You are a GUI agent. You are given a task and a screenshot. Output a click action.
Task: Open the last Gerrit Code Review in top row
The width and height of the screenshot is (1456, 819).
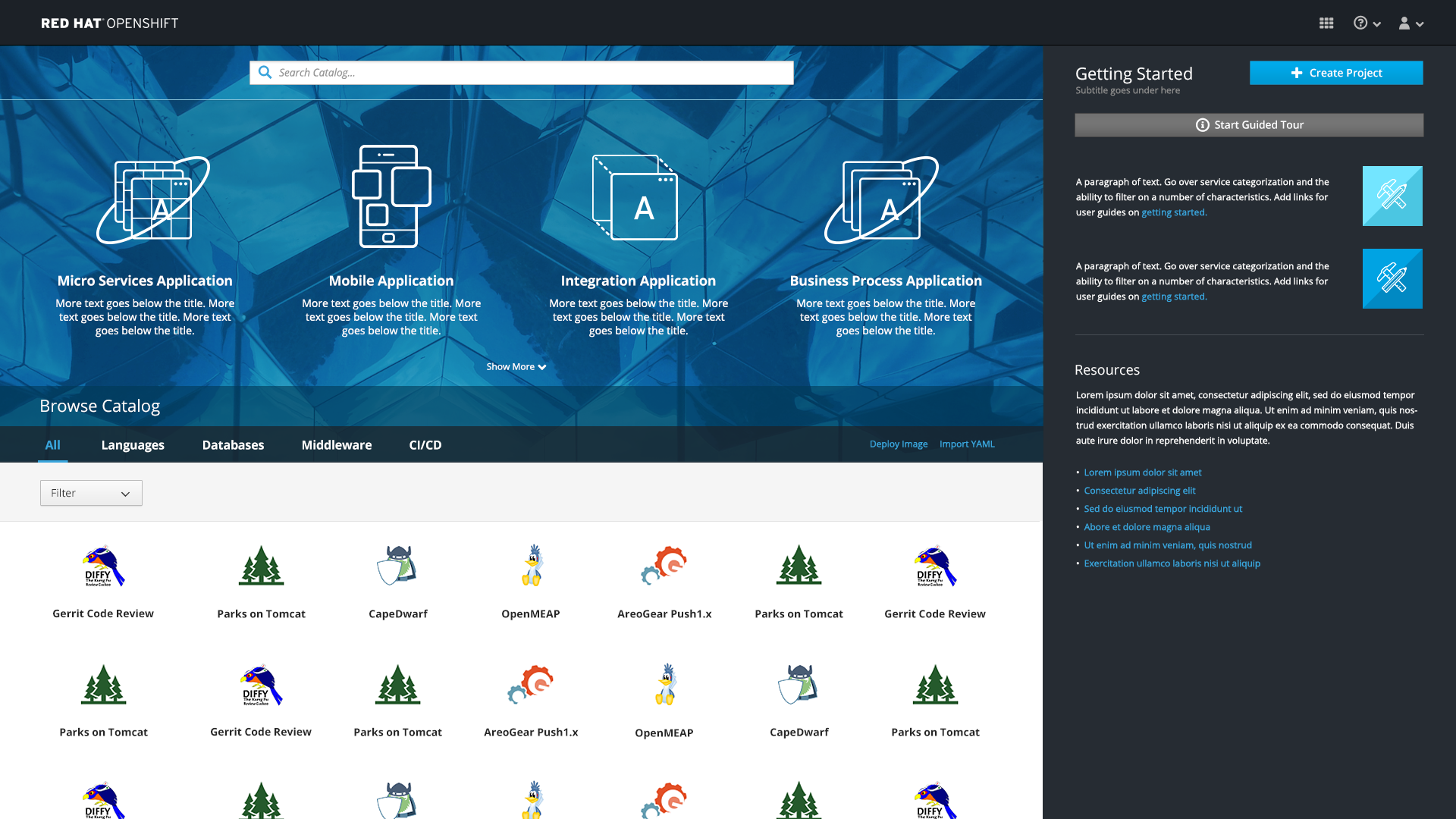tap(935, 582)
